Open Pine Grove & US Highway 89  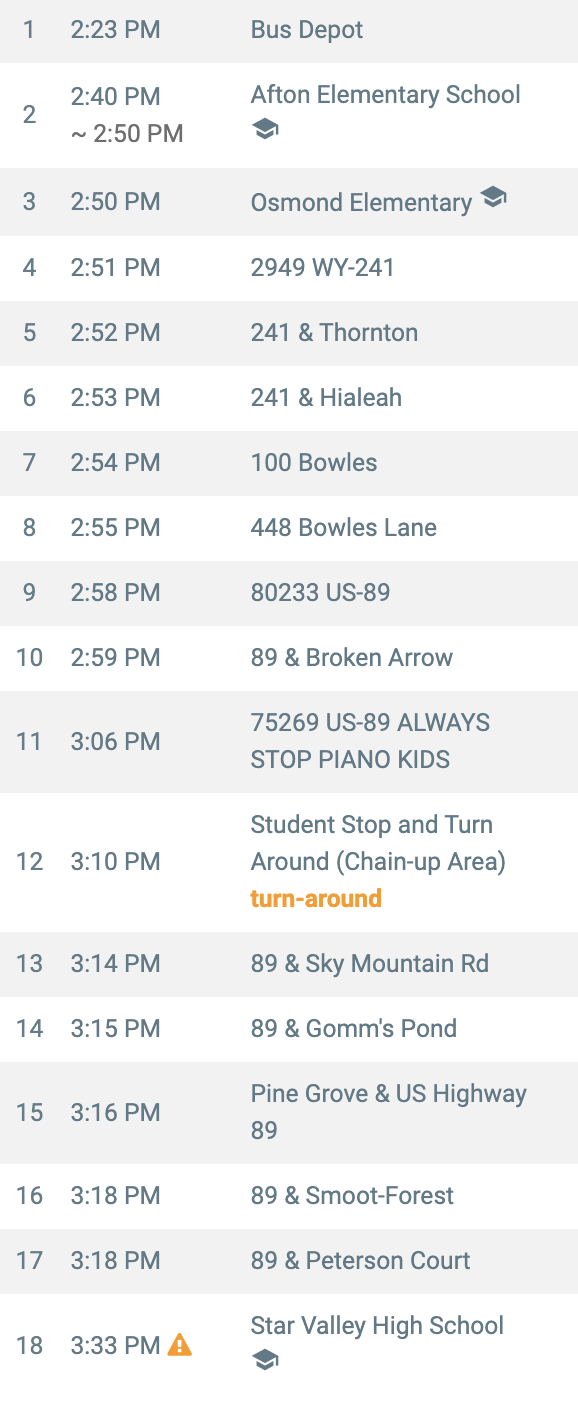289,1112
